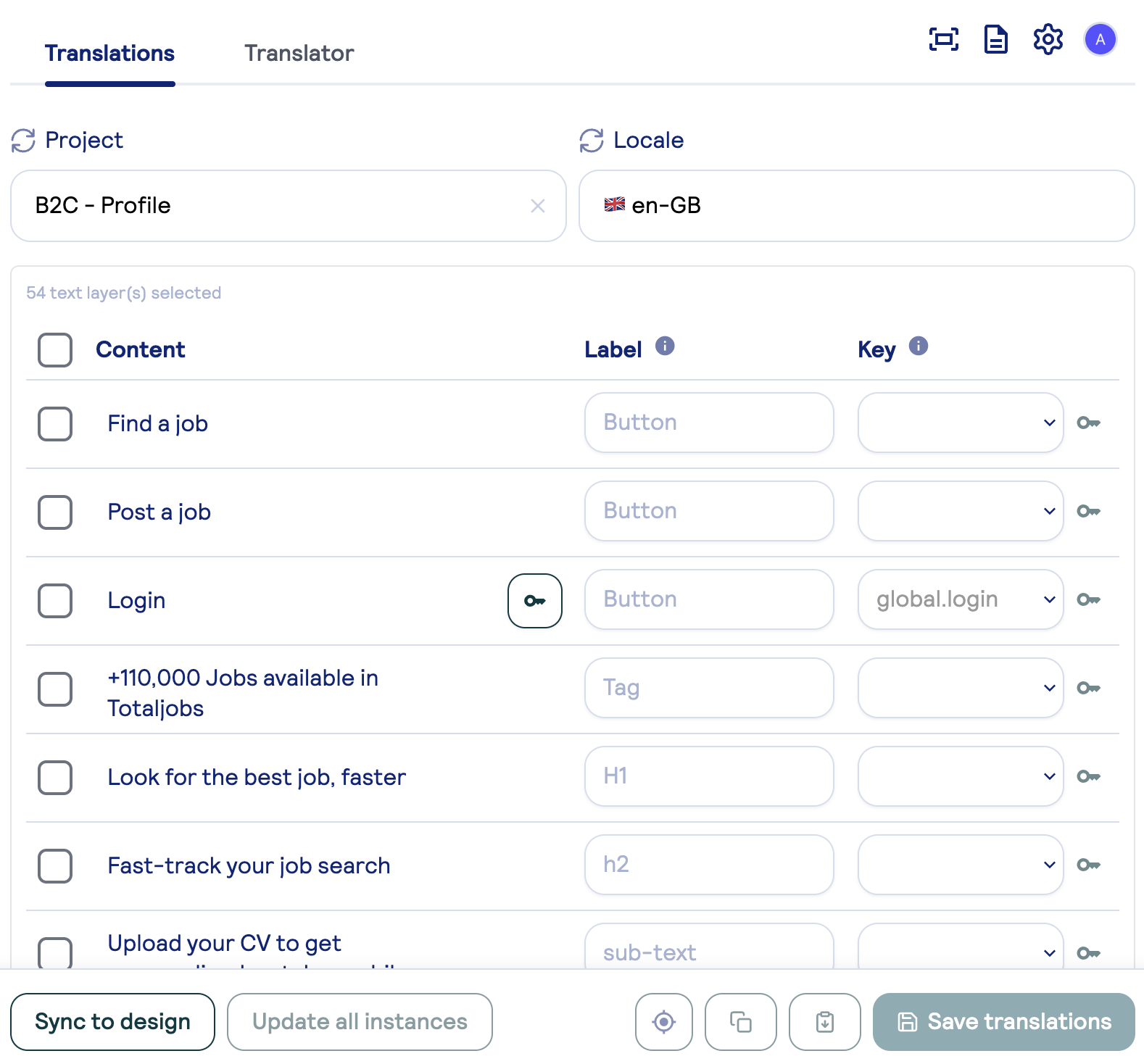
Task: Click key icon for Upload your CV row
Action: (x=1089, y=953)
